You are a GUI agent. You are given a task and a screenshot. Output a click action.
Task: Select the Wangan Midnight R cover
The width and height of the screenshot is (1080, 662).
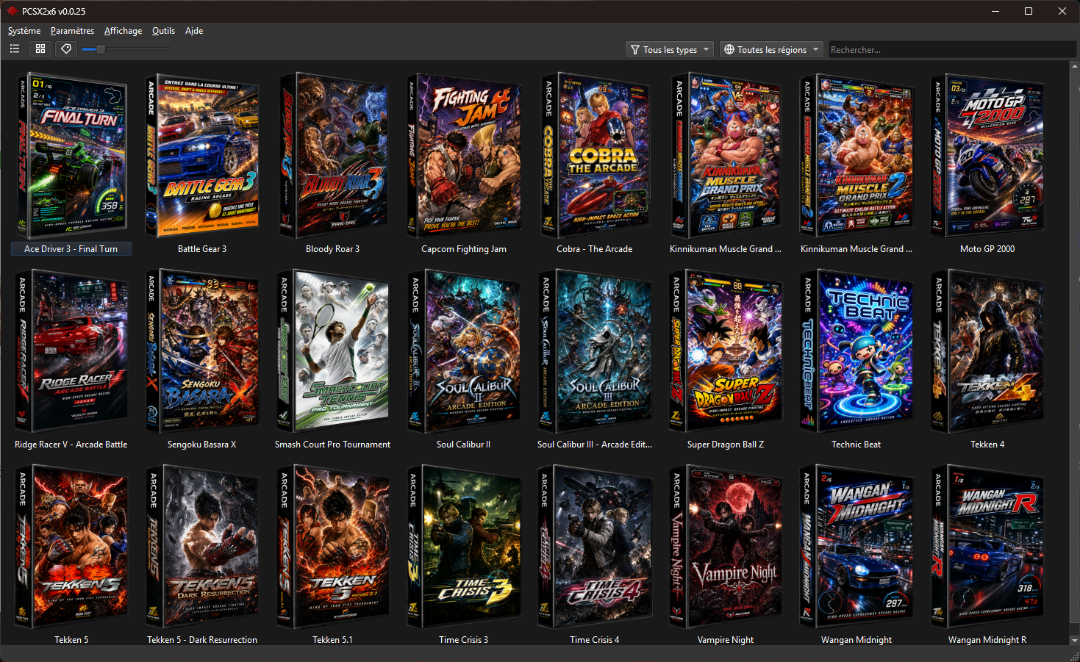[987, 546]
